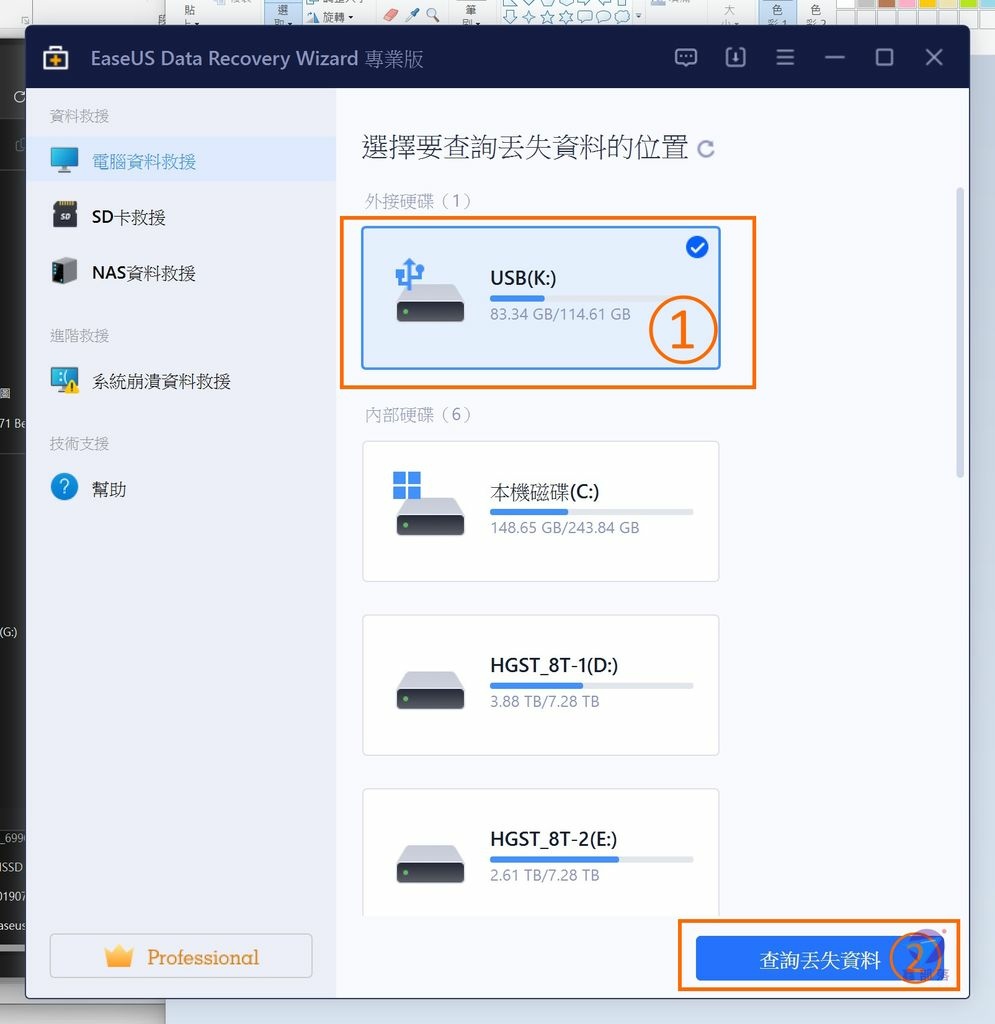Image resolution: width=995 pixels, height=1024 pixels.
Task: Click the EaseUS first-aid kit logo icon
Action: pos(55,58)
